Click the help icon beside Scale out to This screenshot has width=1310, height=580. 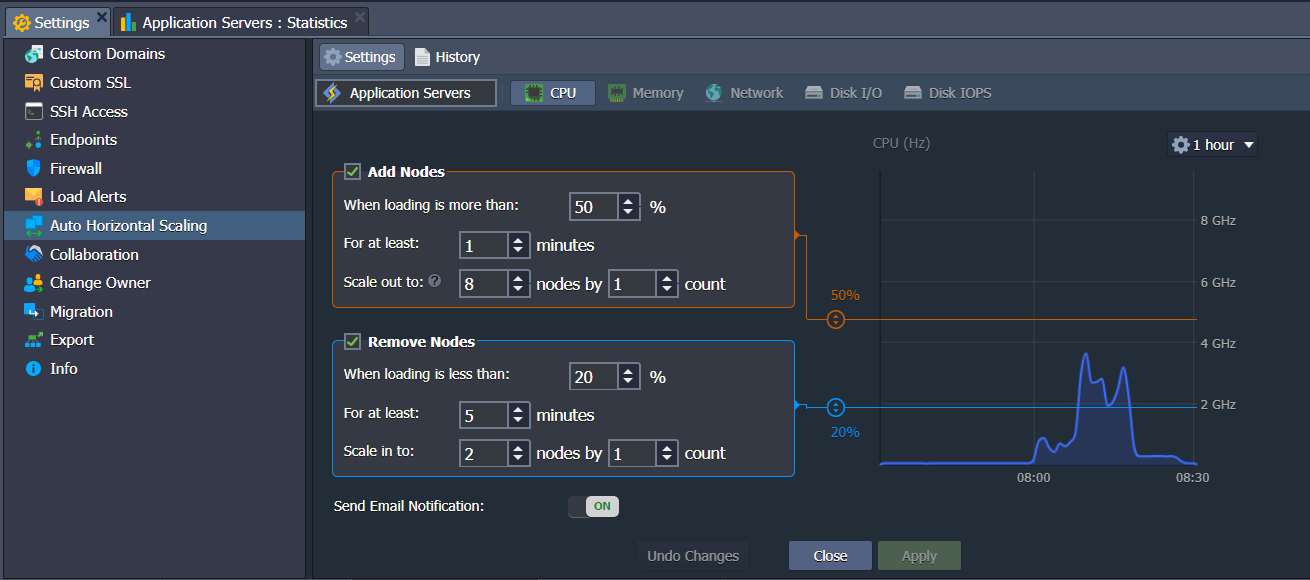435,282
